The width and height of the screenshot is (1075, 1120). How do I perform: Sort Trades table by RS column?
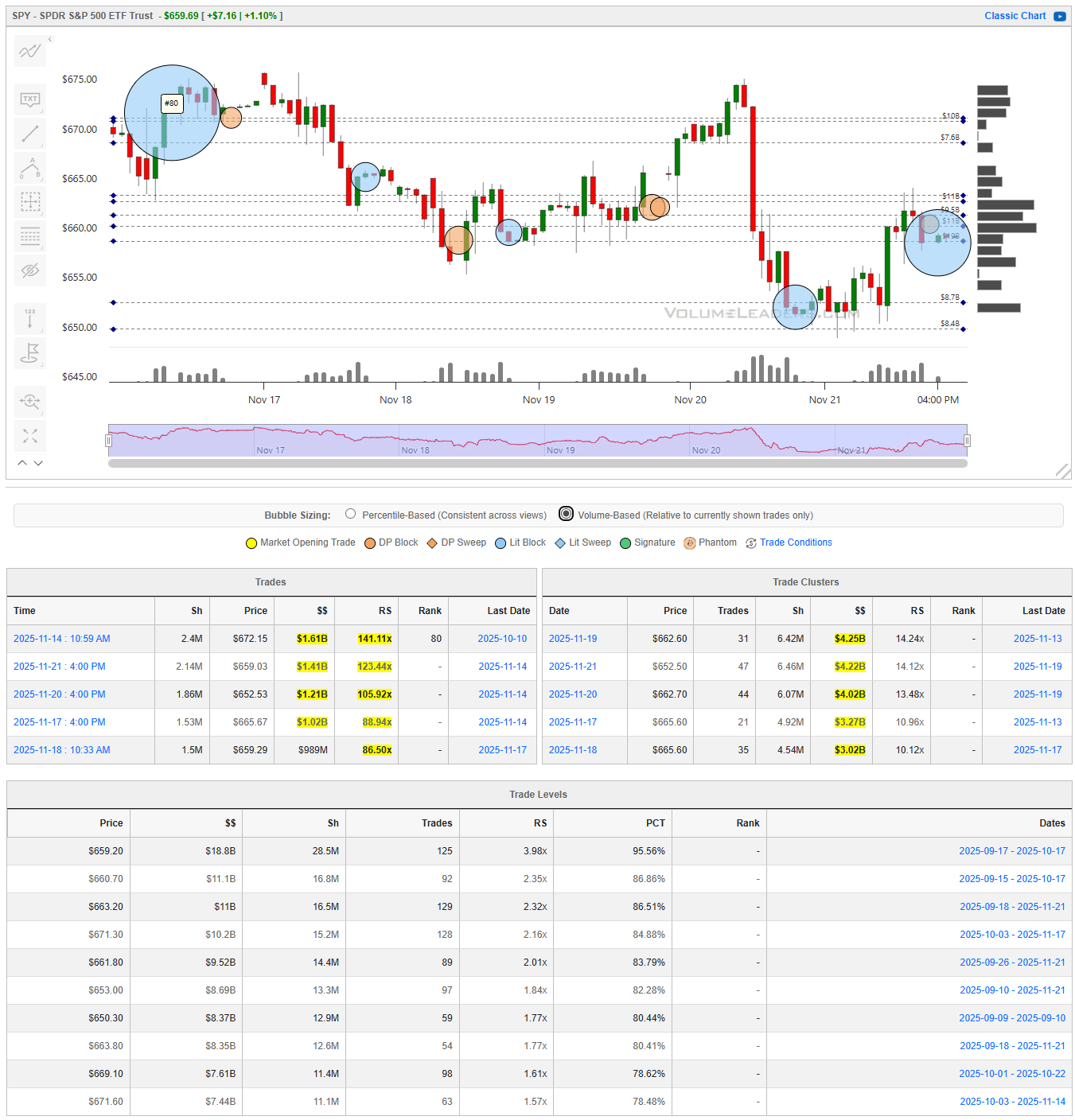[x=367, y=611]
